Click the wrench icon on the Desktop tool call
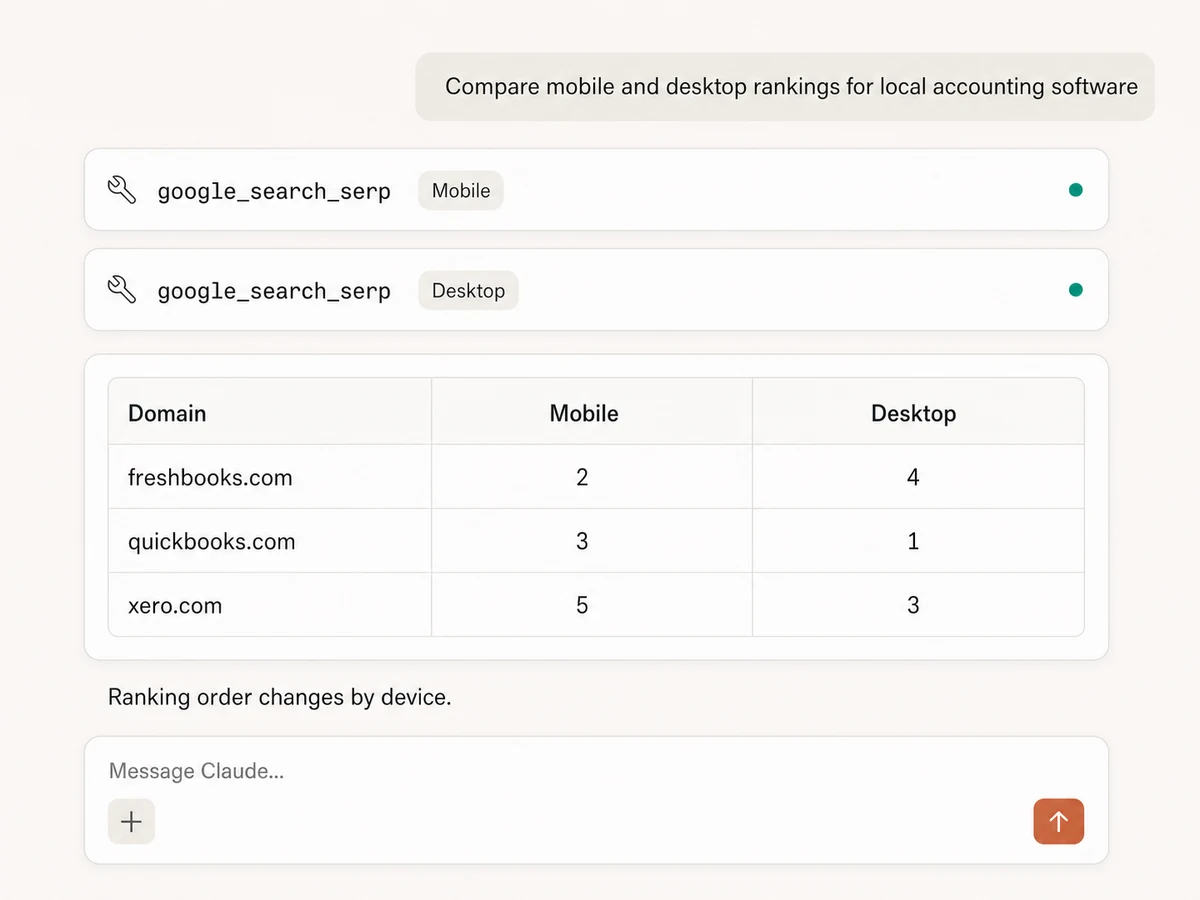 [122, 290]
